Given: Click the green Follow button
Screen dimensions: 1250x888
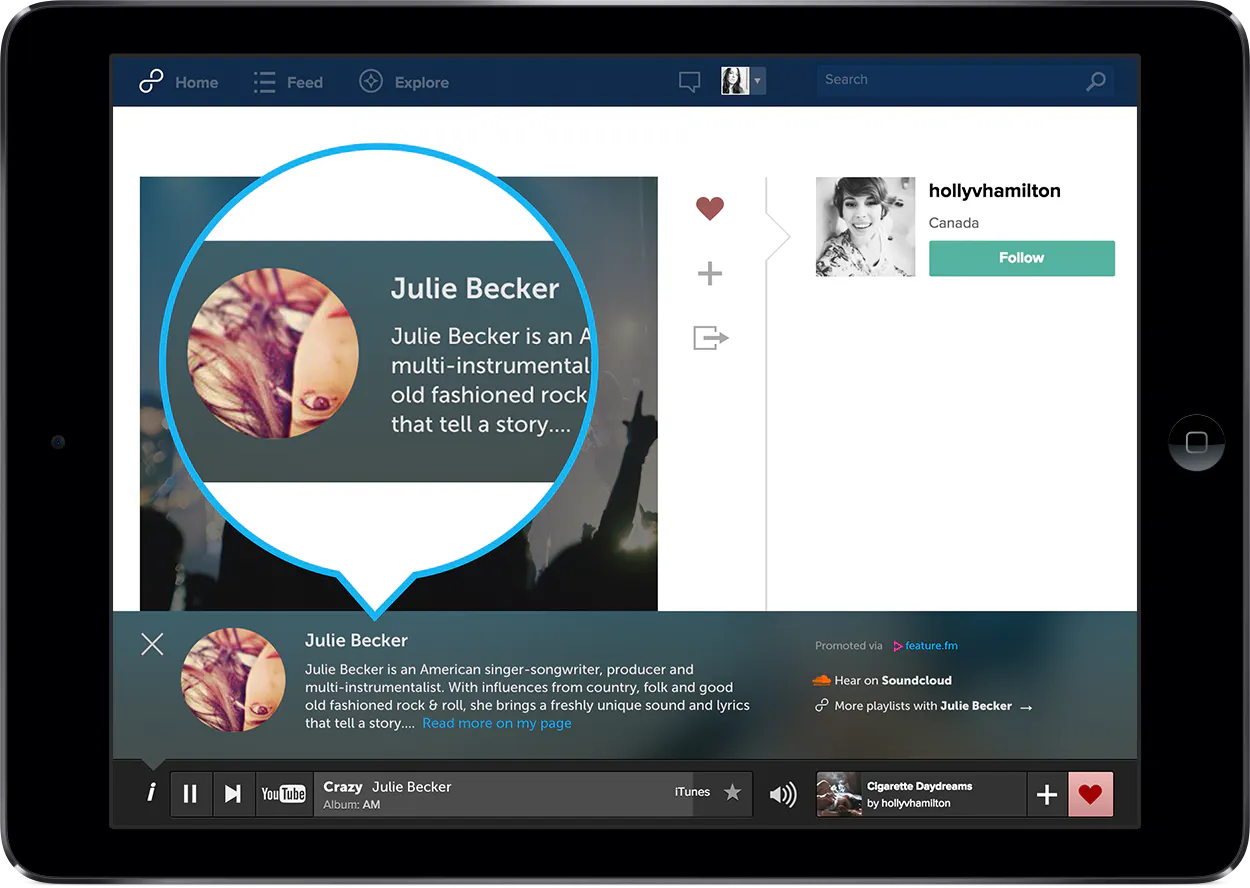Looking at the screenshot, I should pos(1022,258).
